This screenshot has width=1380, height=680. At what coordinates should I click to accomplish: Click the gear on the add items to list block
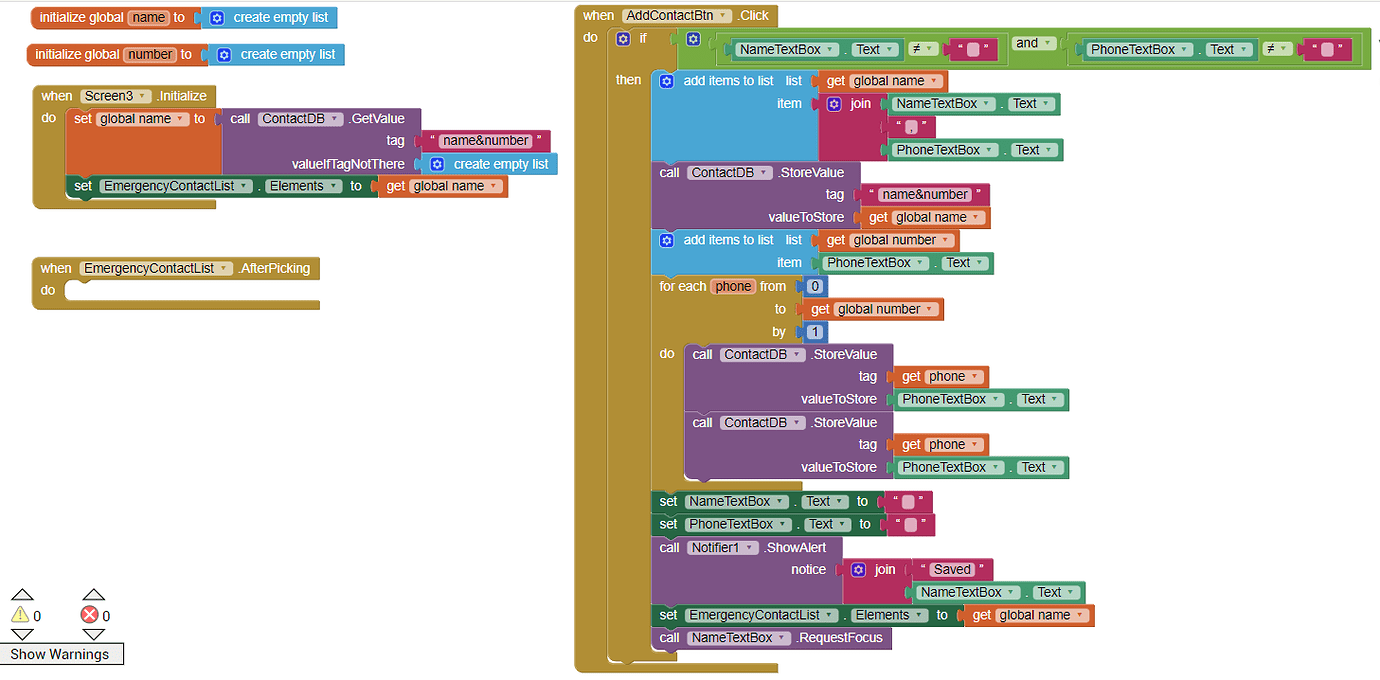666,80
